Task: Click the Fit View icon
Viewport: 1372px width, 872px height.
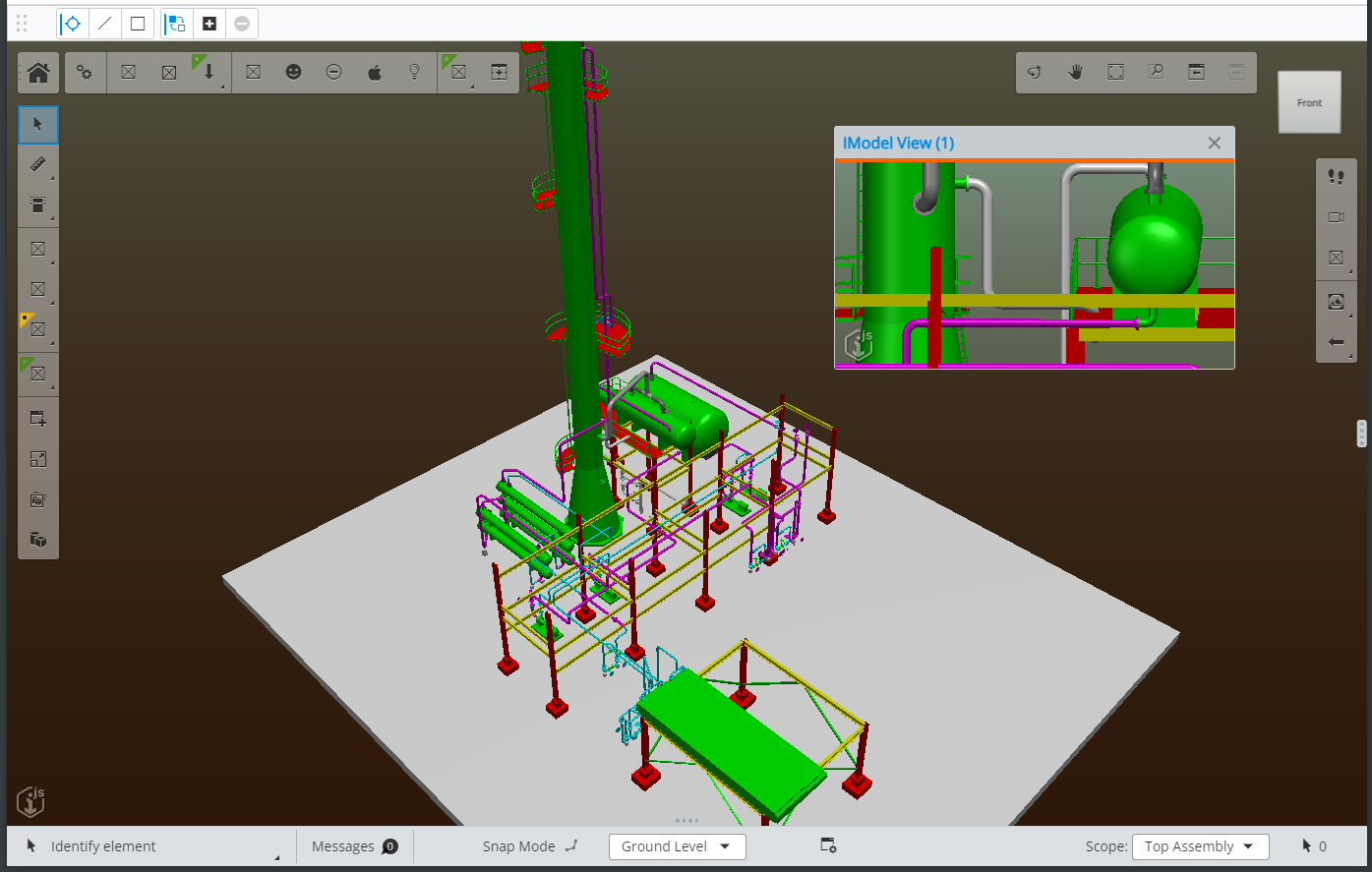Action: coord(1116,73)
